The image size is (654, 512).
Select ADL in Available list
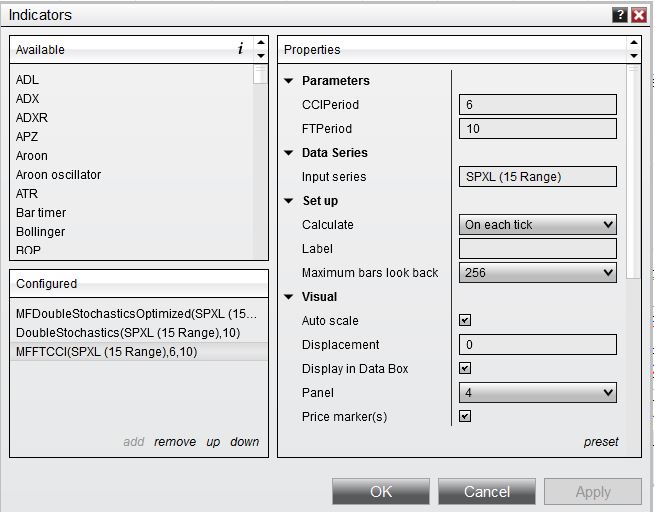pos(28,80)
